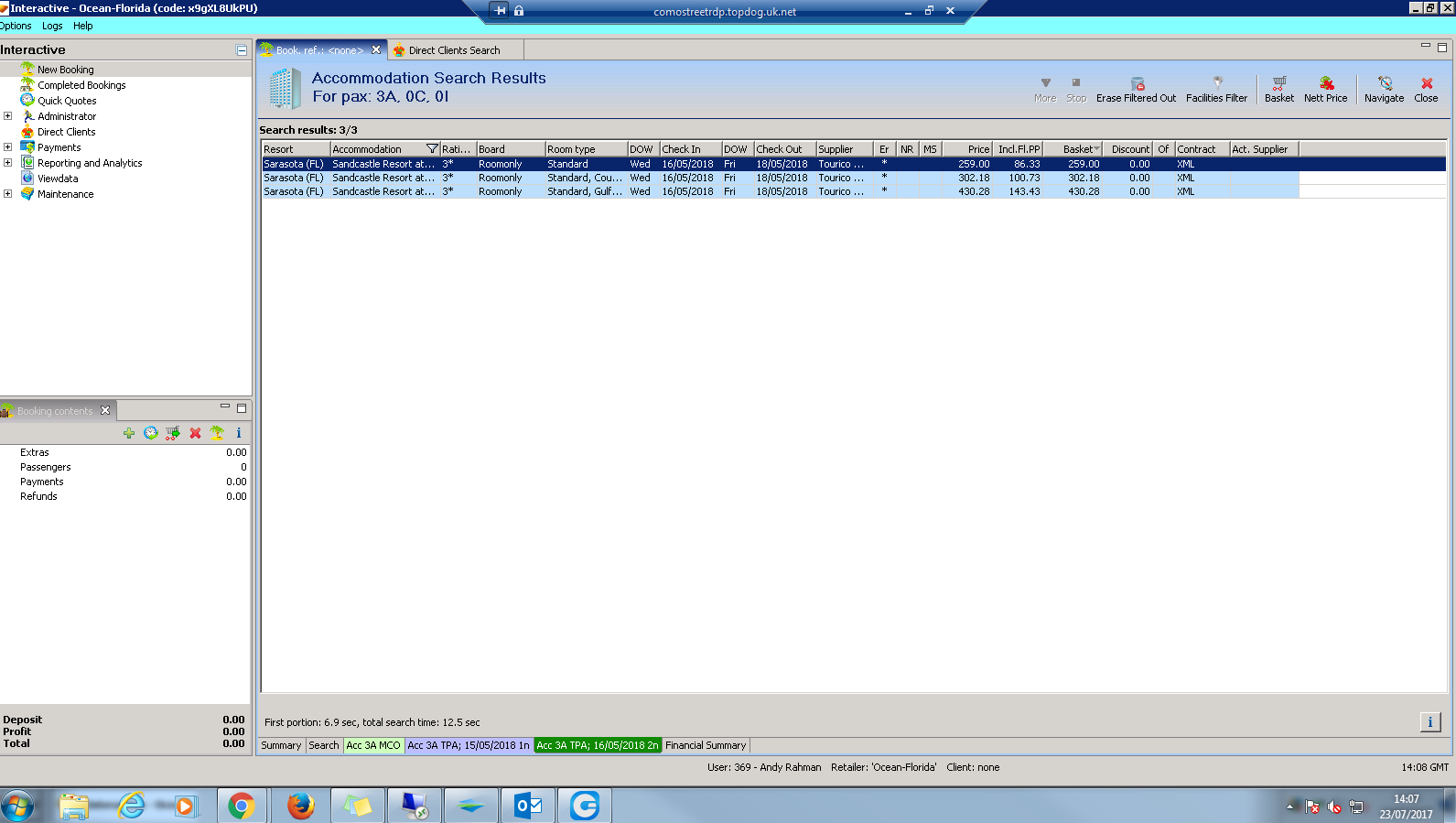
Task: Select New Booking in the tree
Action: (65, 70)
